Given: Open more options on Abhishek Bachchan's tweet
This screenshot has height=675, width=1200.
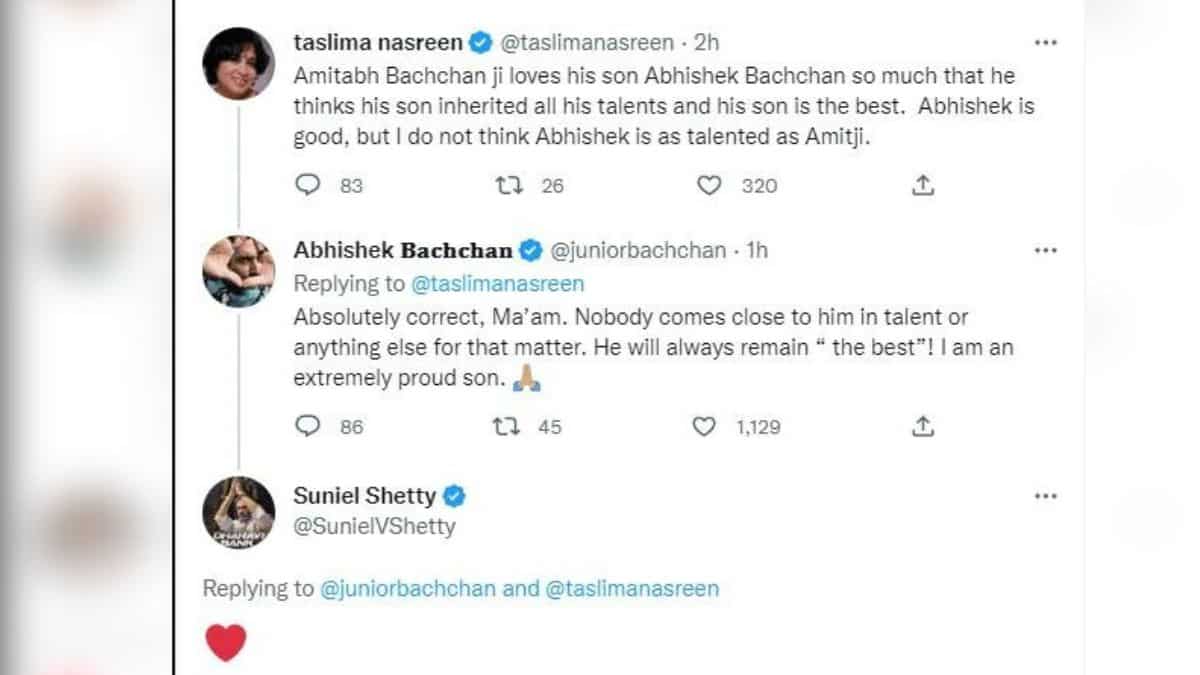Looking at the screenshot, I should click(1046, 250).
